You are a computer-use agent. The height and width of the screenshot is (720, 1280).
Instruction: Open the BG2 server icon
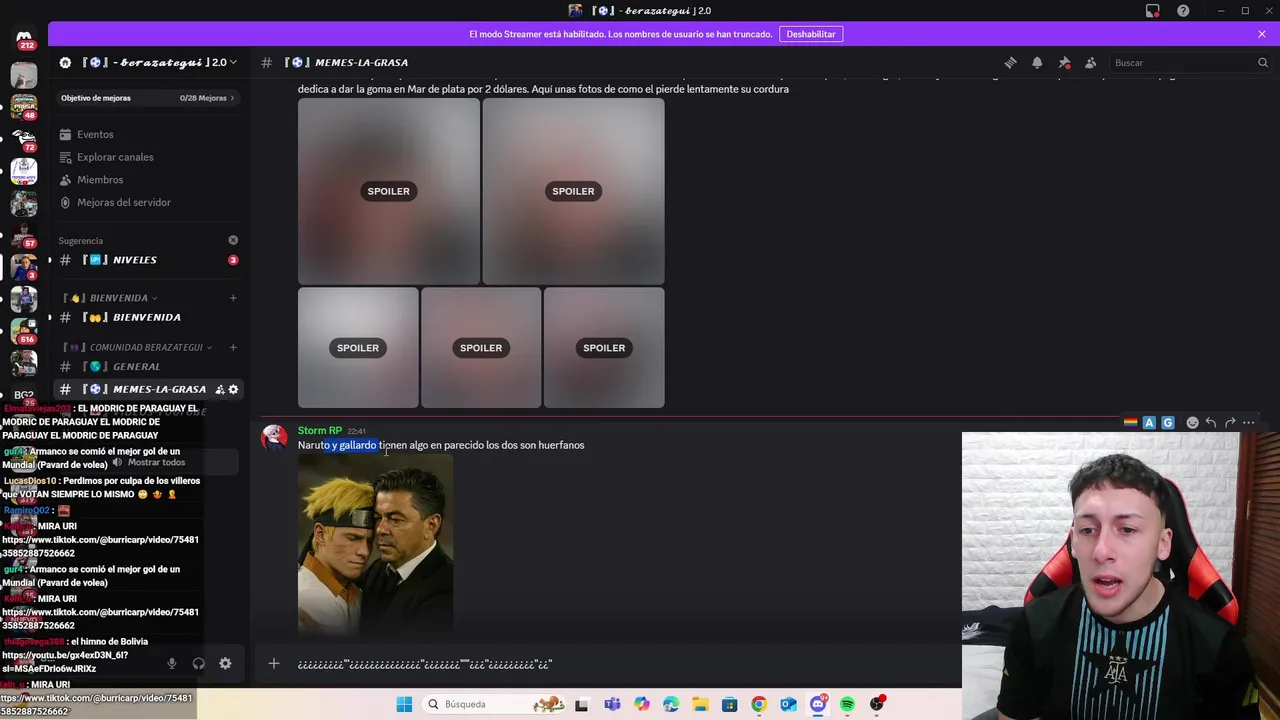[x=24, y=395]
